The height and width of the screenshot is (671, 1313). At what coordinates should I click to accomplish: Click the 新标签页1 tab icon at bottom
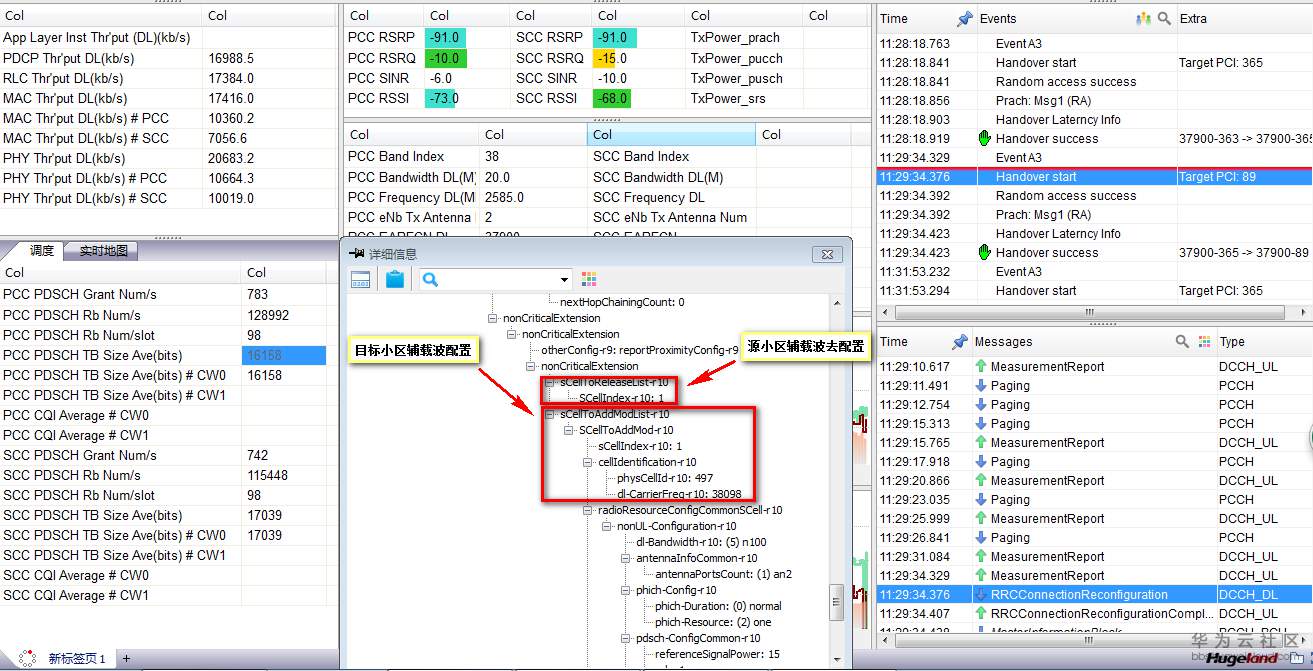(x=28, y=658)
